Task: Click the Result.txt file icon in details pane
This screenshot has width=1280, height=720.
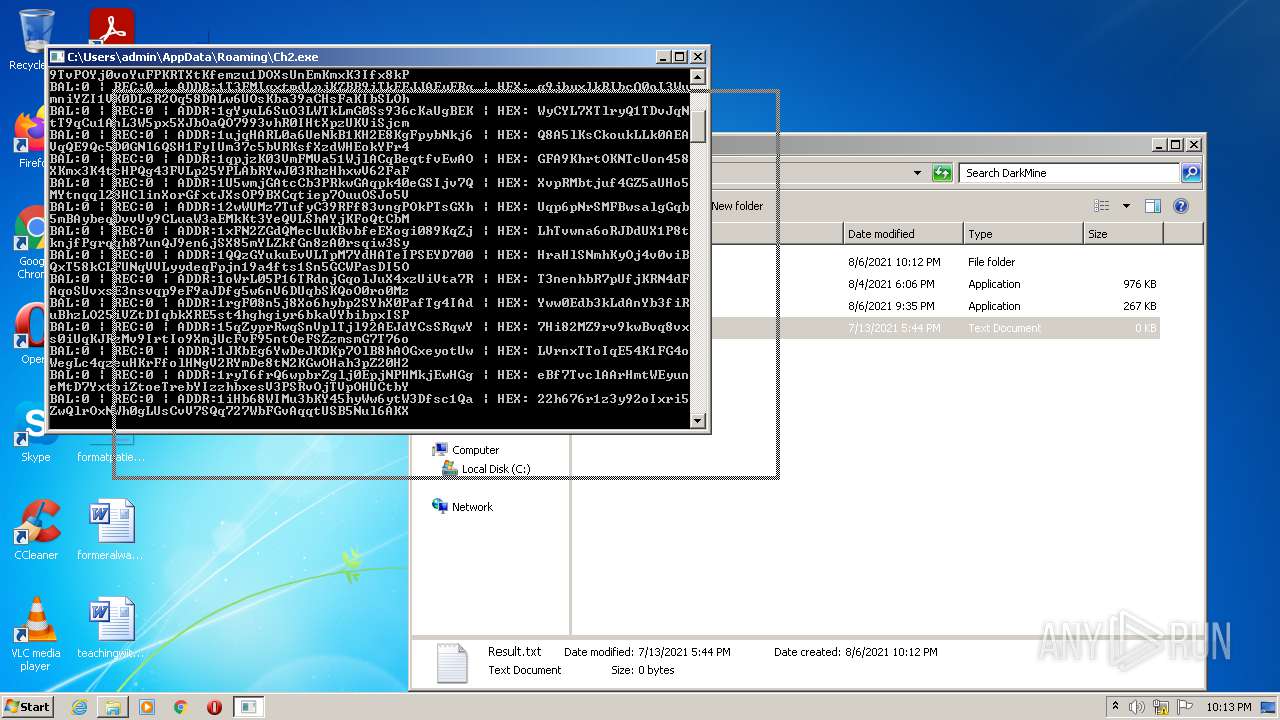Action: (452, 663)
